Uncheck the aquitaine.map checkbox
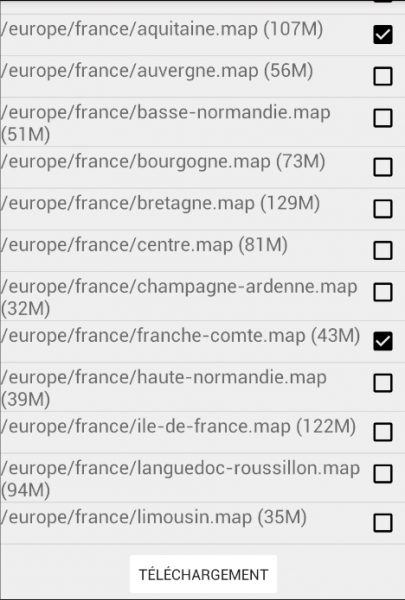Screen dimensions: 405x600 [x=383, y=35]
